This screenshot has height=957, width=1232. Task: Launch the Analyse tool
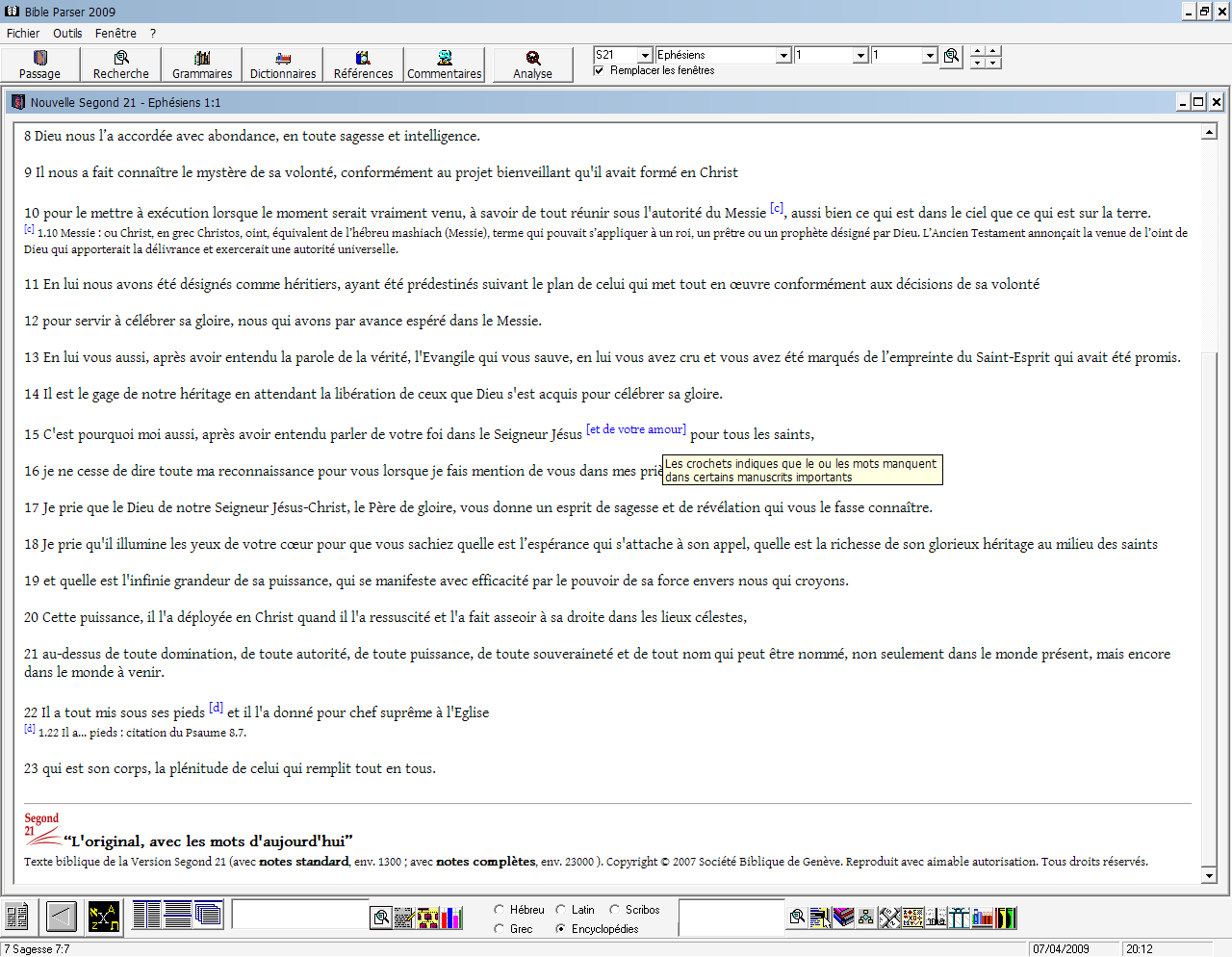533,65
